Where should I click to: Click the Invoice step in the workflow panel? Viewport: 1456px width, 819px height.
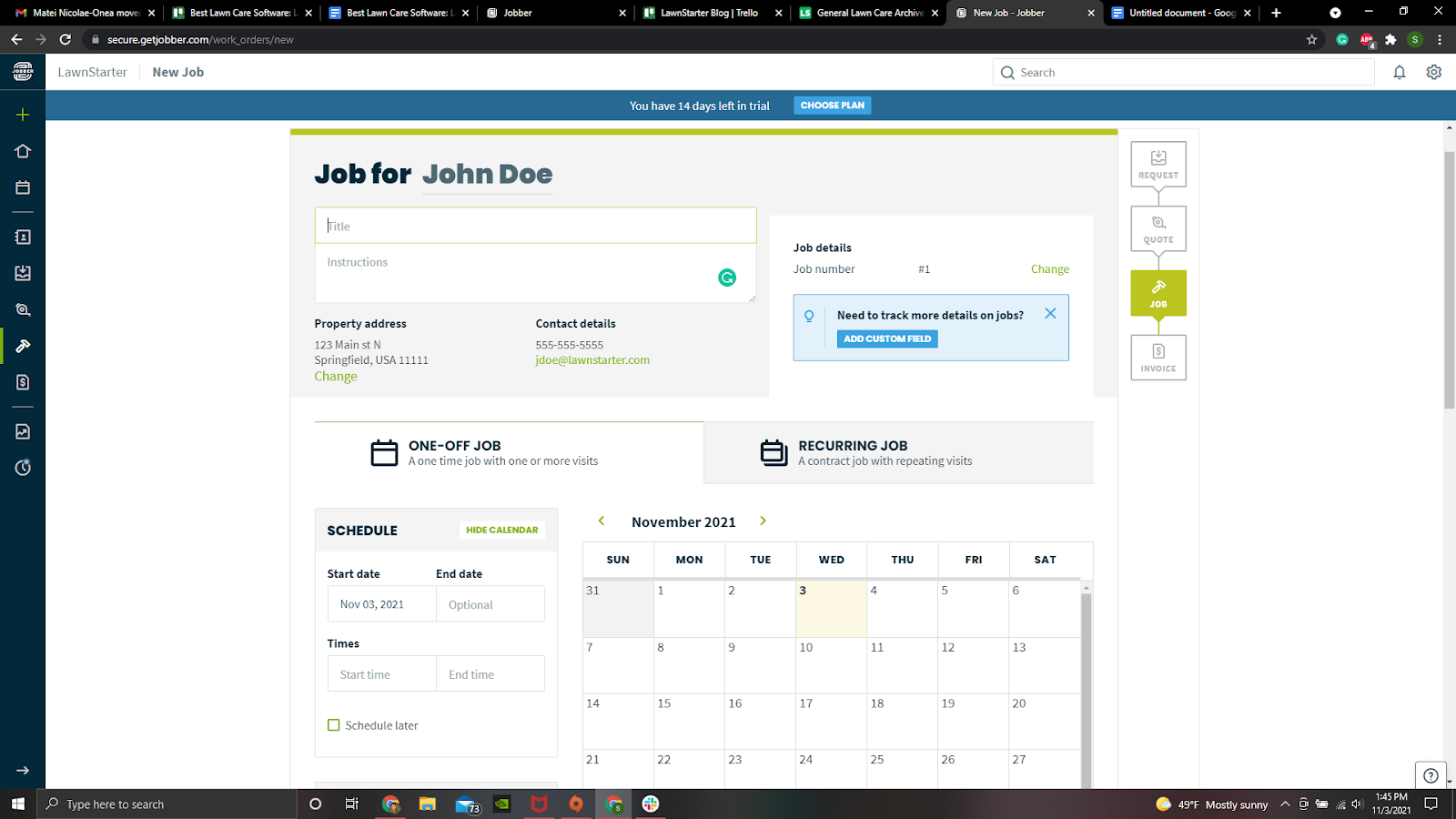pyautogui.click(x=1158, y=357)
